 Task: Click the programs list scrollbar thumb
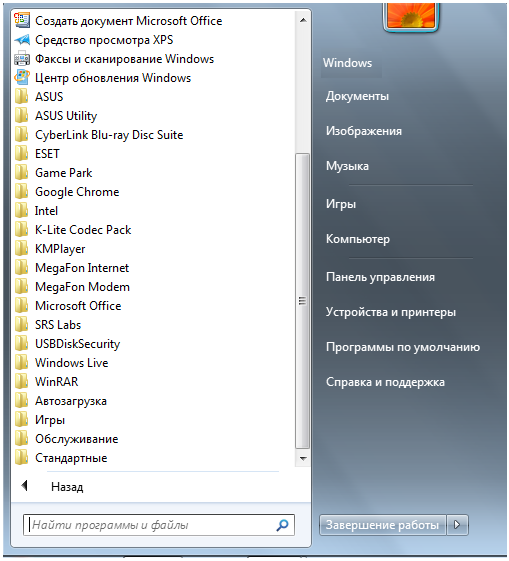click(x=303, y=301)
